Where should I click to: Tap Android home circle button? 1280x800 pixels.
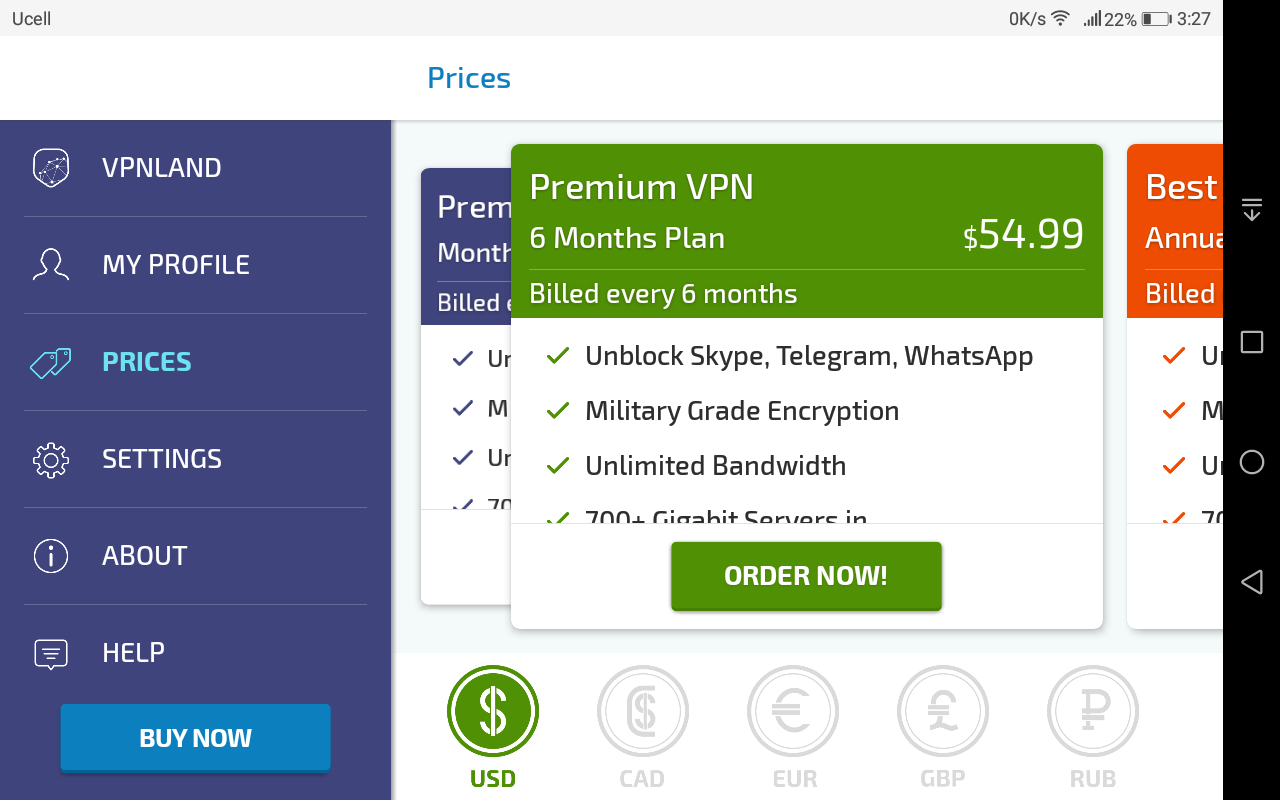coord(1251,462)
